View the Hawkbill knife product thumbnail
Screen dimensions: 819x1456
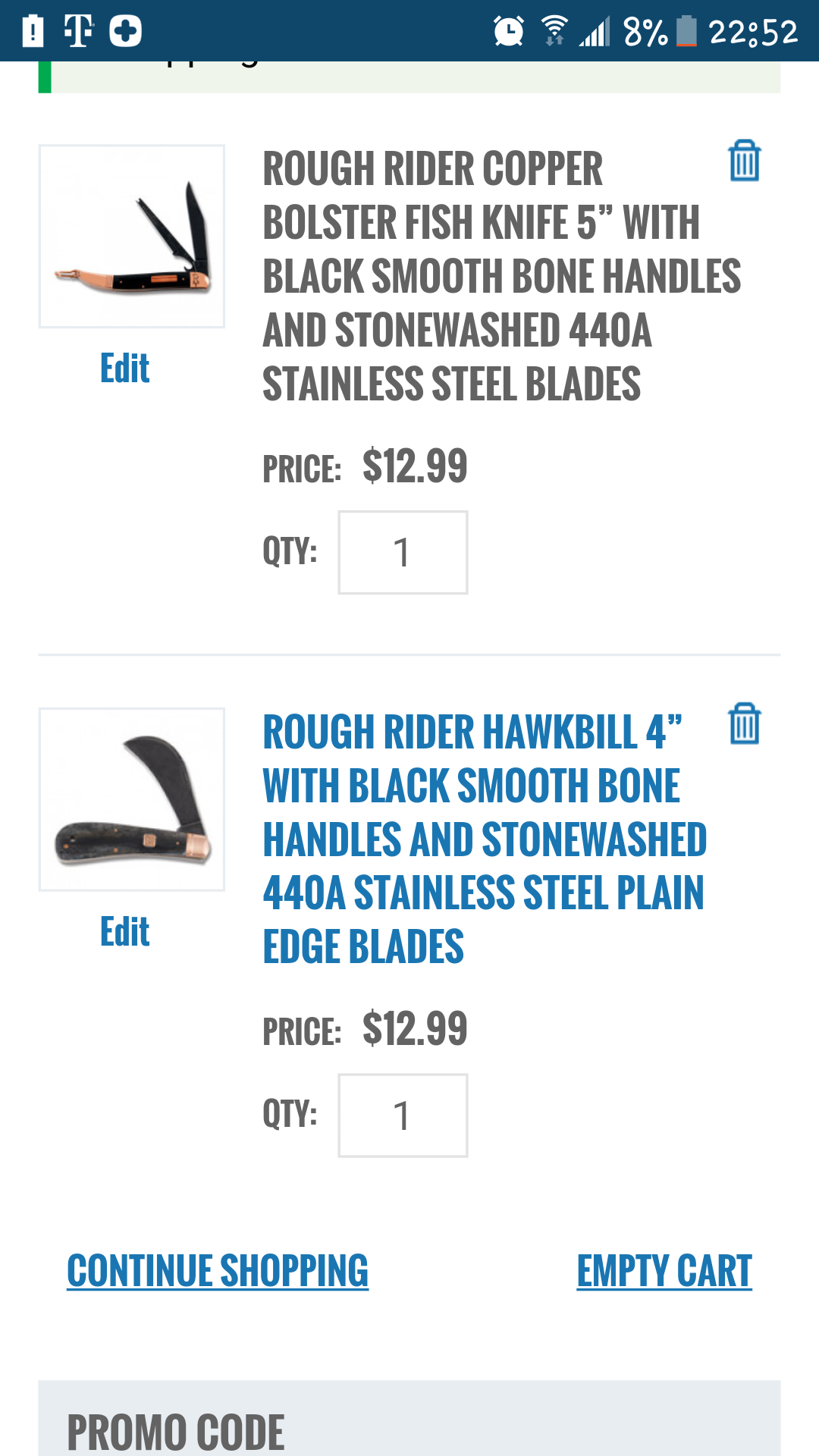pyautogui.click(x=132, y=799)
